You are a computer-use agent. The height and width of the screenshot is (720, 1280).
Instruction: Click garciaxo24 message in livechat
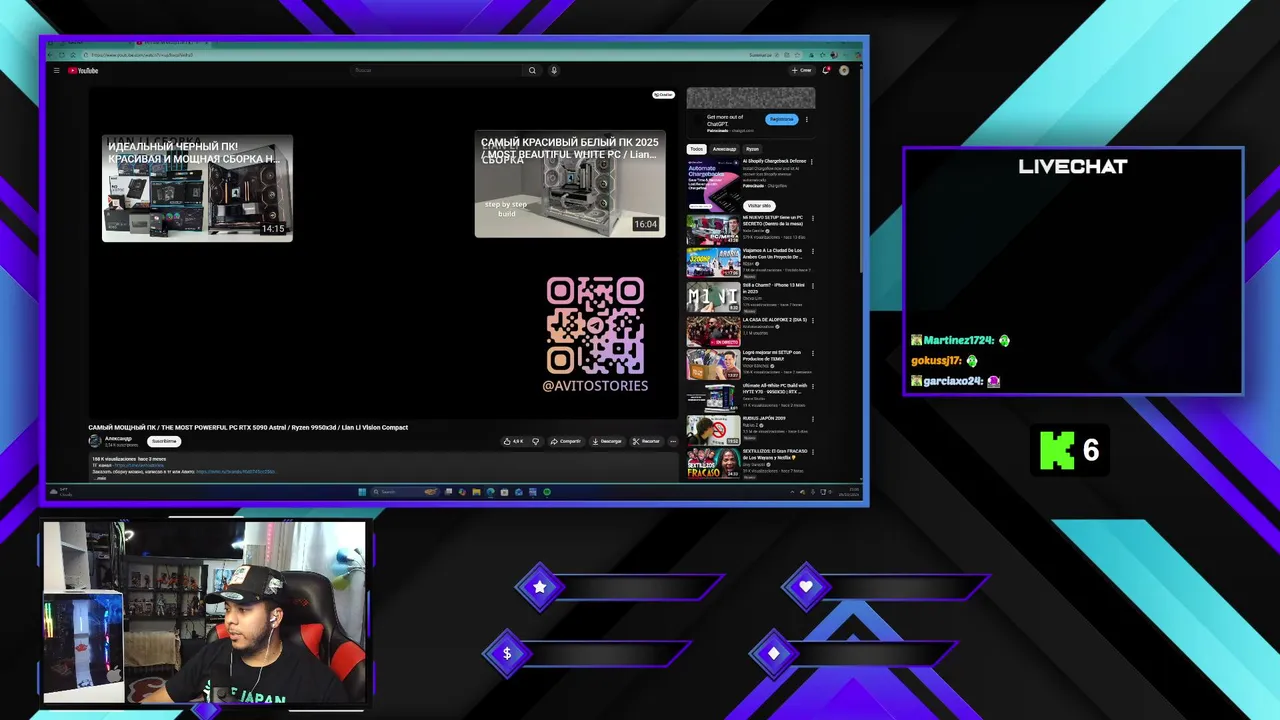coord(955,381)
